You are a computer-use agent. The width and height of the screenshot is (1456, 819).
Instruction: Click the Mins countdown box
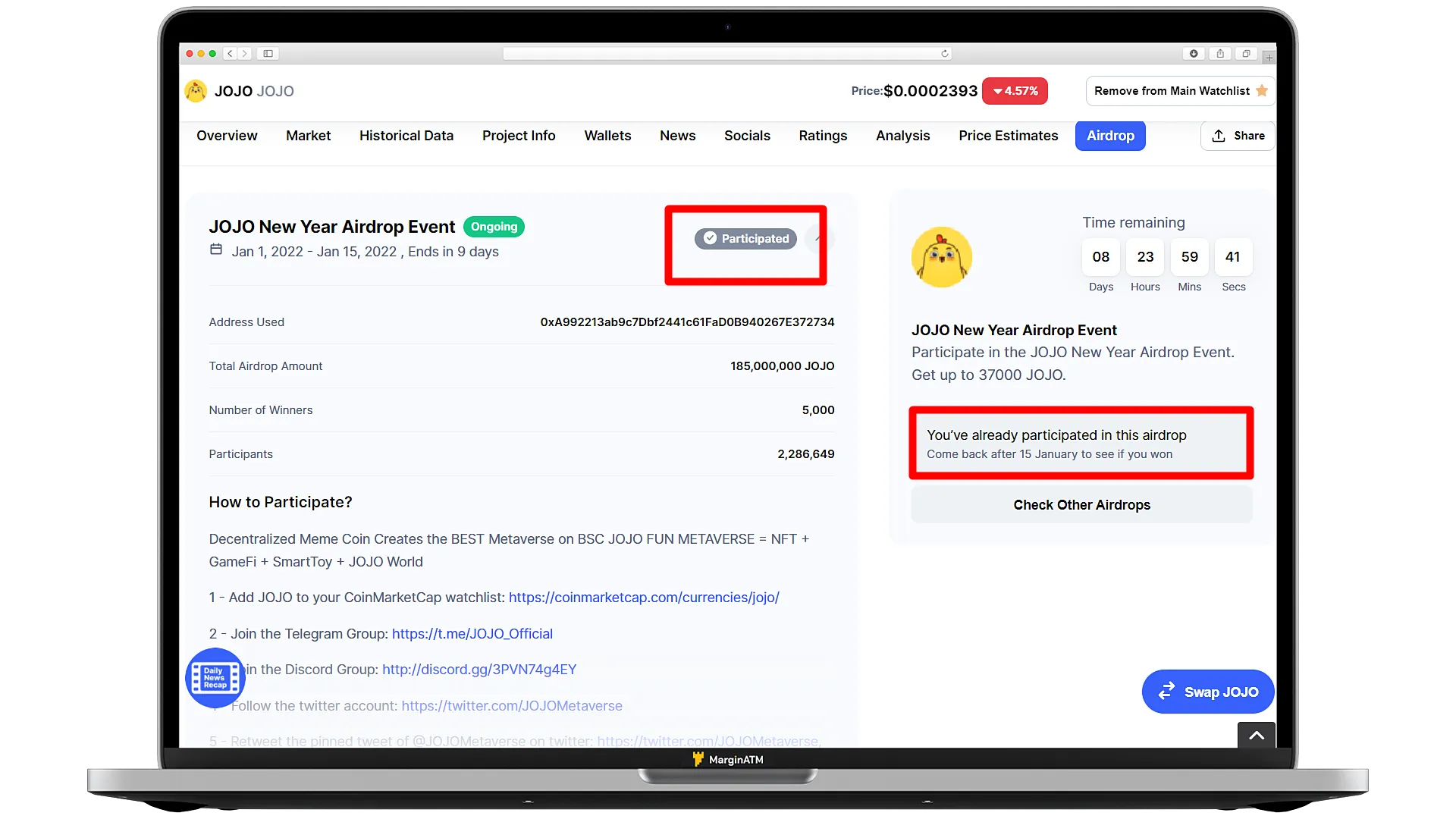coord(1189,257)
